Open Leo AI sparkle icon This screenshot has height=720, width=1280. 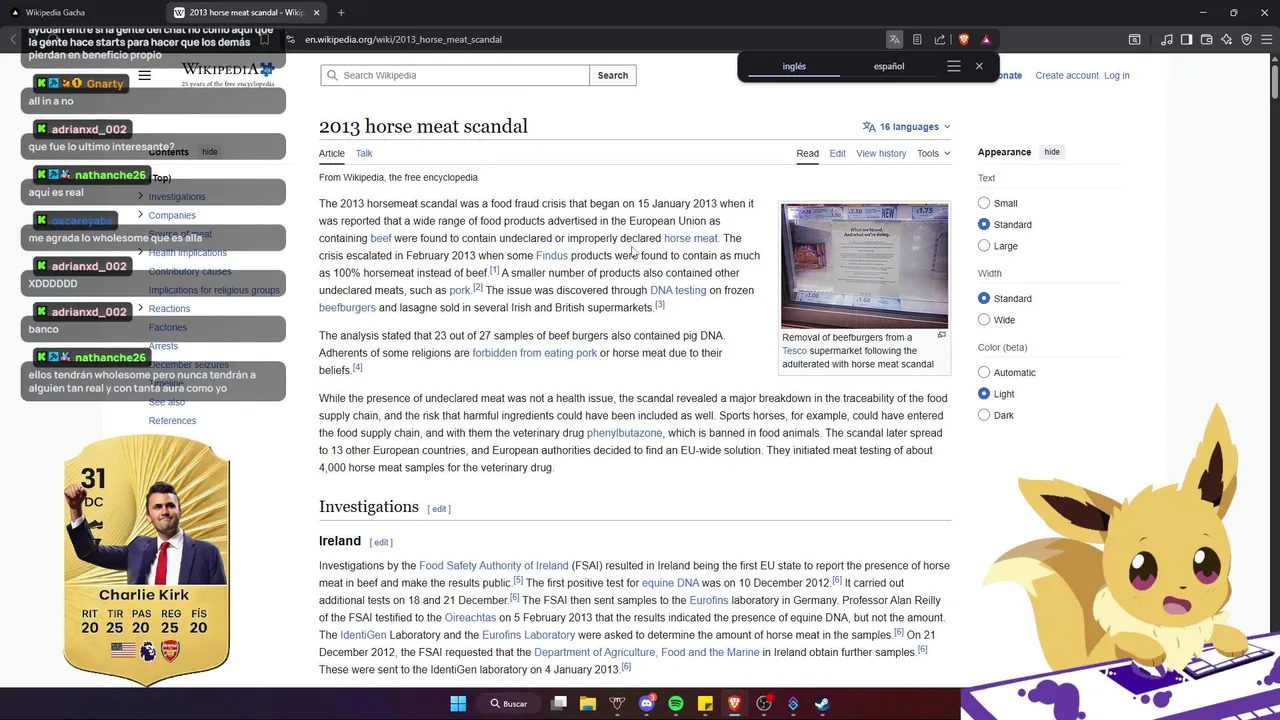pyautogui.click(x=1227, y=39)
